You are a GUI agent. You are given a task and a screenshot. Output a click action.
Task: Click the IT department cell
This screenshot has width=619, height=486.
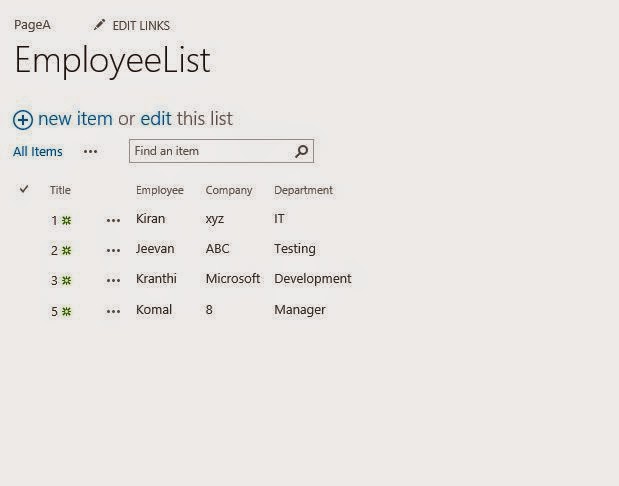[279, 219]
